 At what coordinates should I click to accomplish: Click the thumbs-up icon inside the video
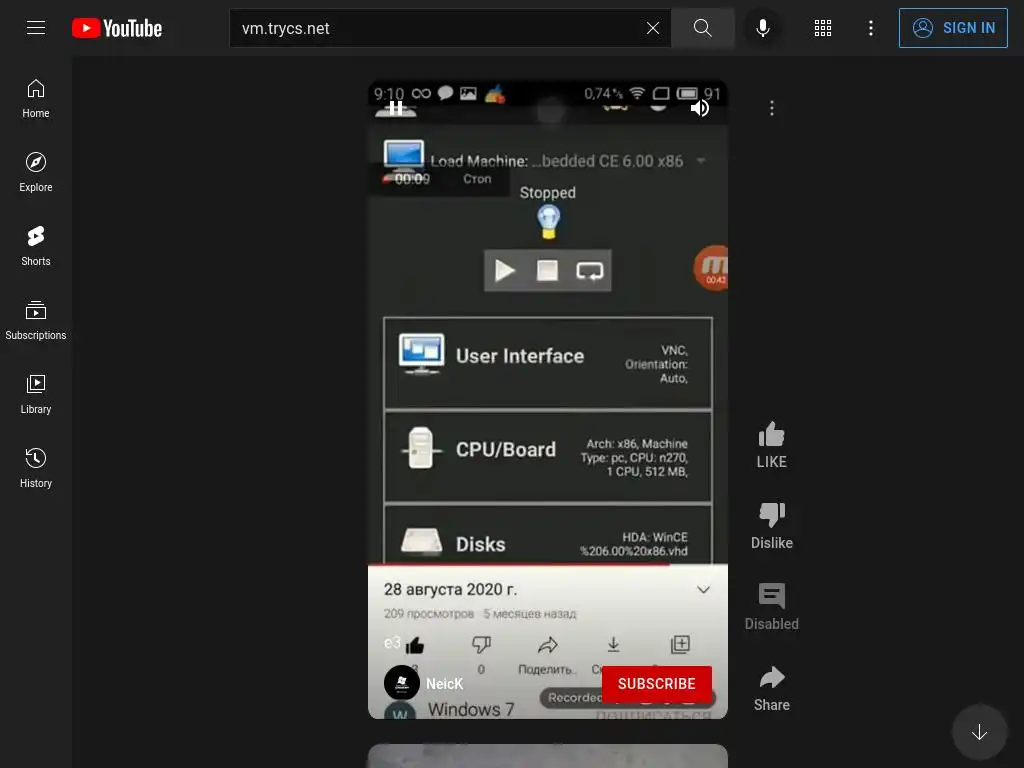415,646
